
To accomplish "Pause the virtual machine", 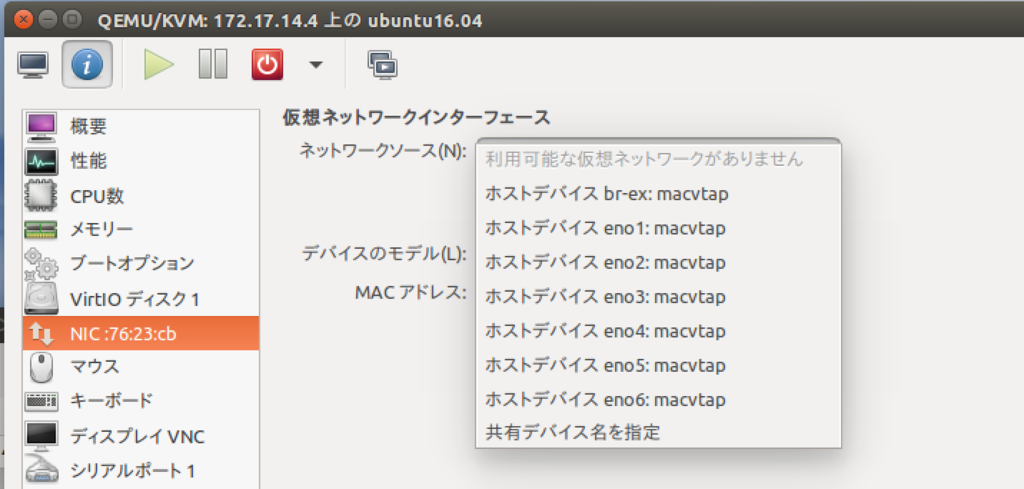I will point(212,65).
